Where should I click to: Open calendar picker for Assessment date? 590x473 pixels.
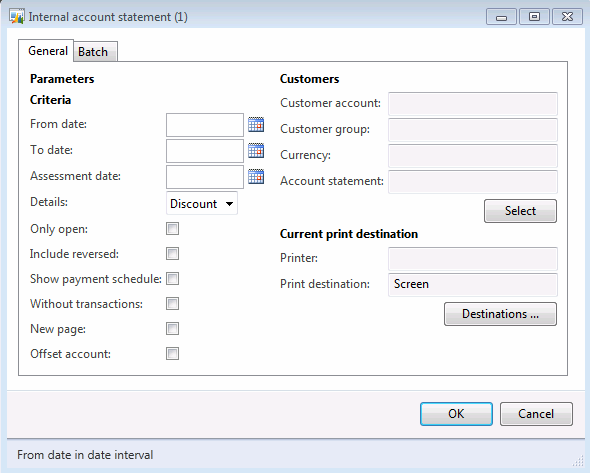(x=256, y=176)
